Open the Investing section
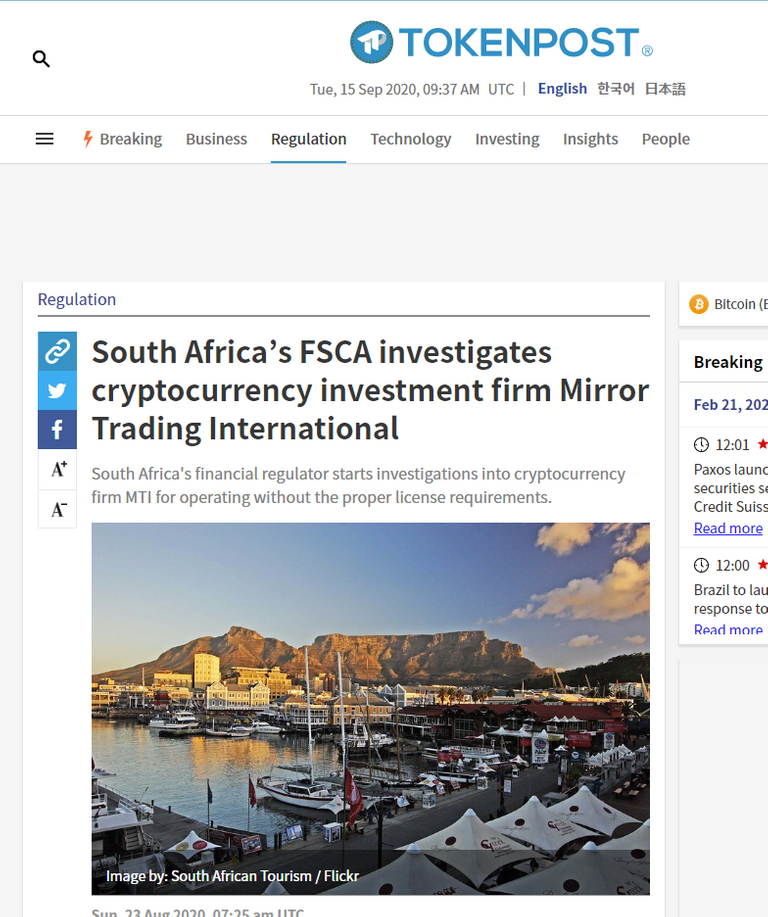The width and height of the screenshot is (768, 917). pos(507,139)
